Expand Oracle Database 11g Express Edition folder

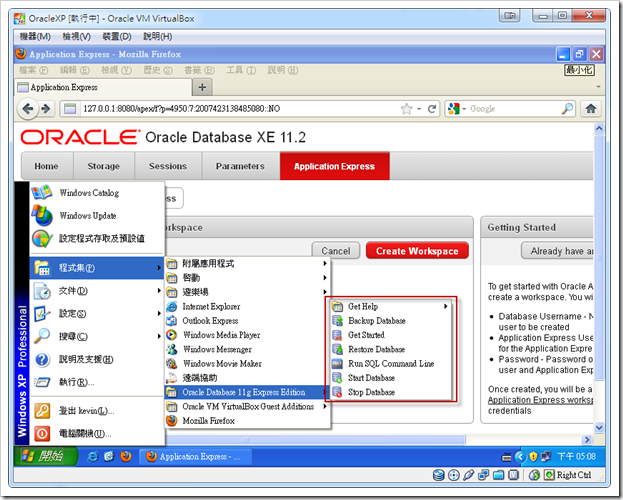tap(247, 392)
